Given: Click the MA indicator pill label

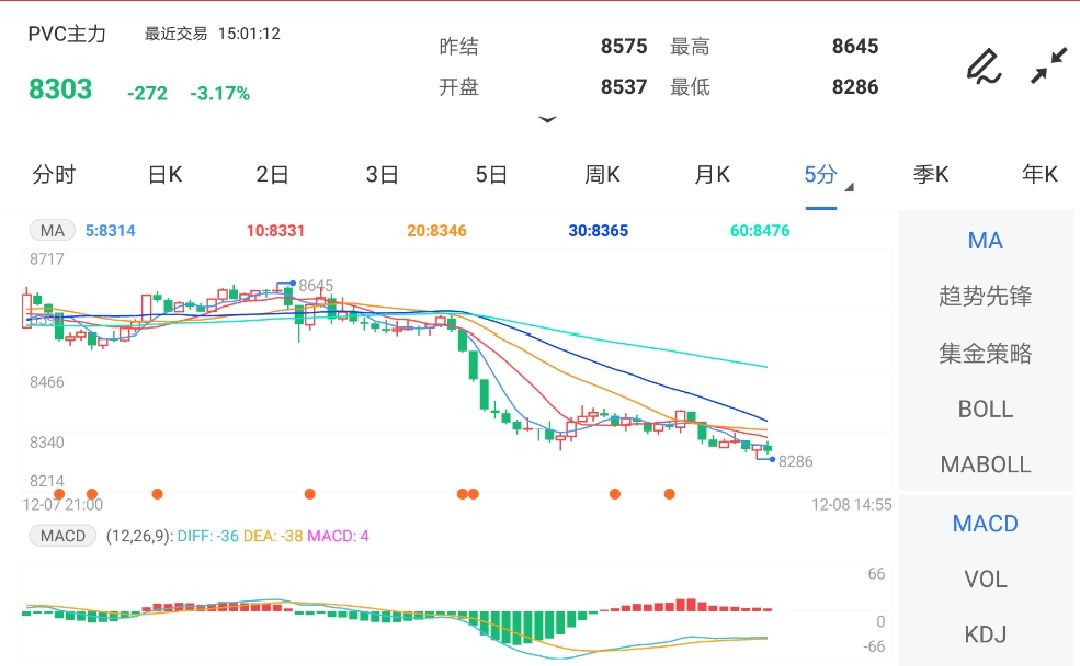Looking at the screenshot, I should [x=52, y=230].
